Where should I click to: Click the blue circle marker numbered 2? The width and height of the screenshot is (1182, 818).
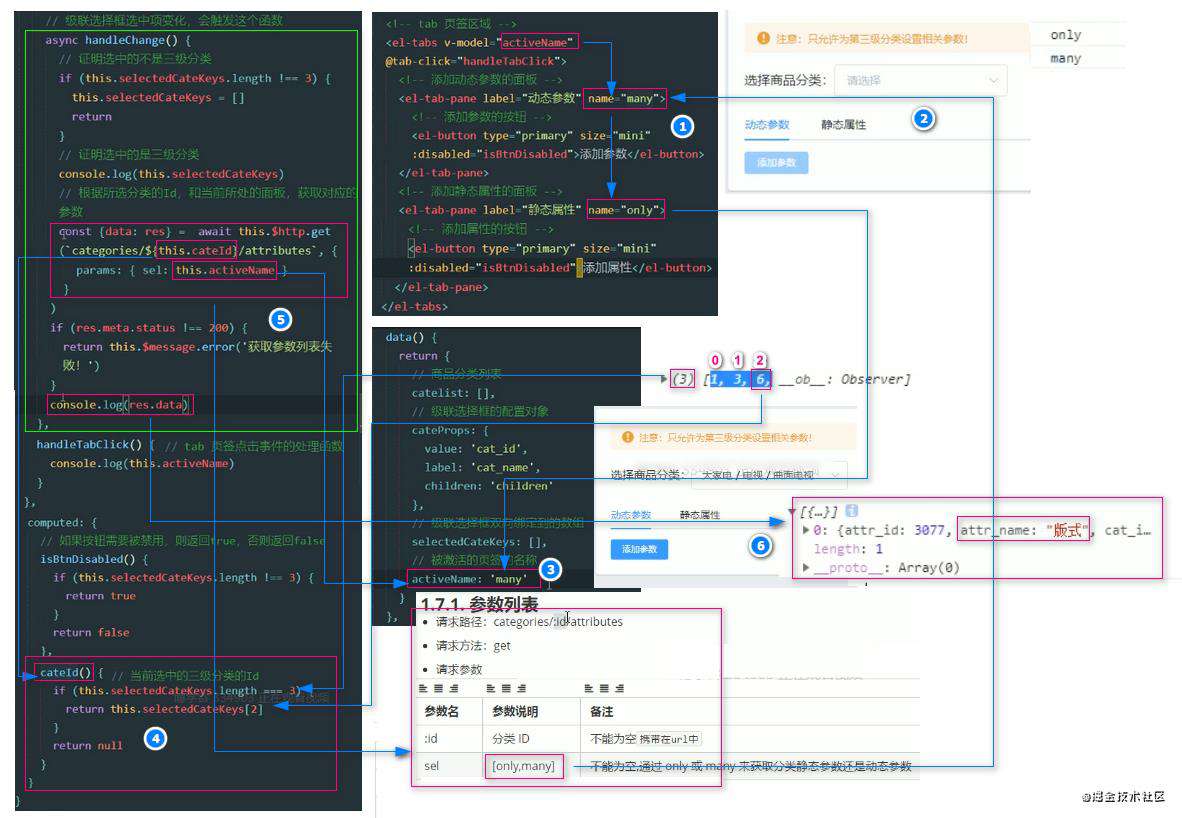point(923,119)
